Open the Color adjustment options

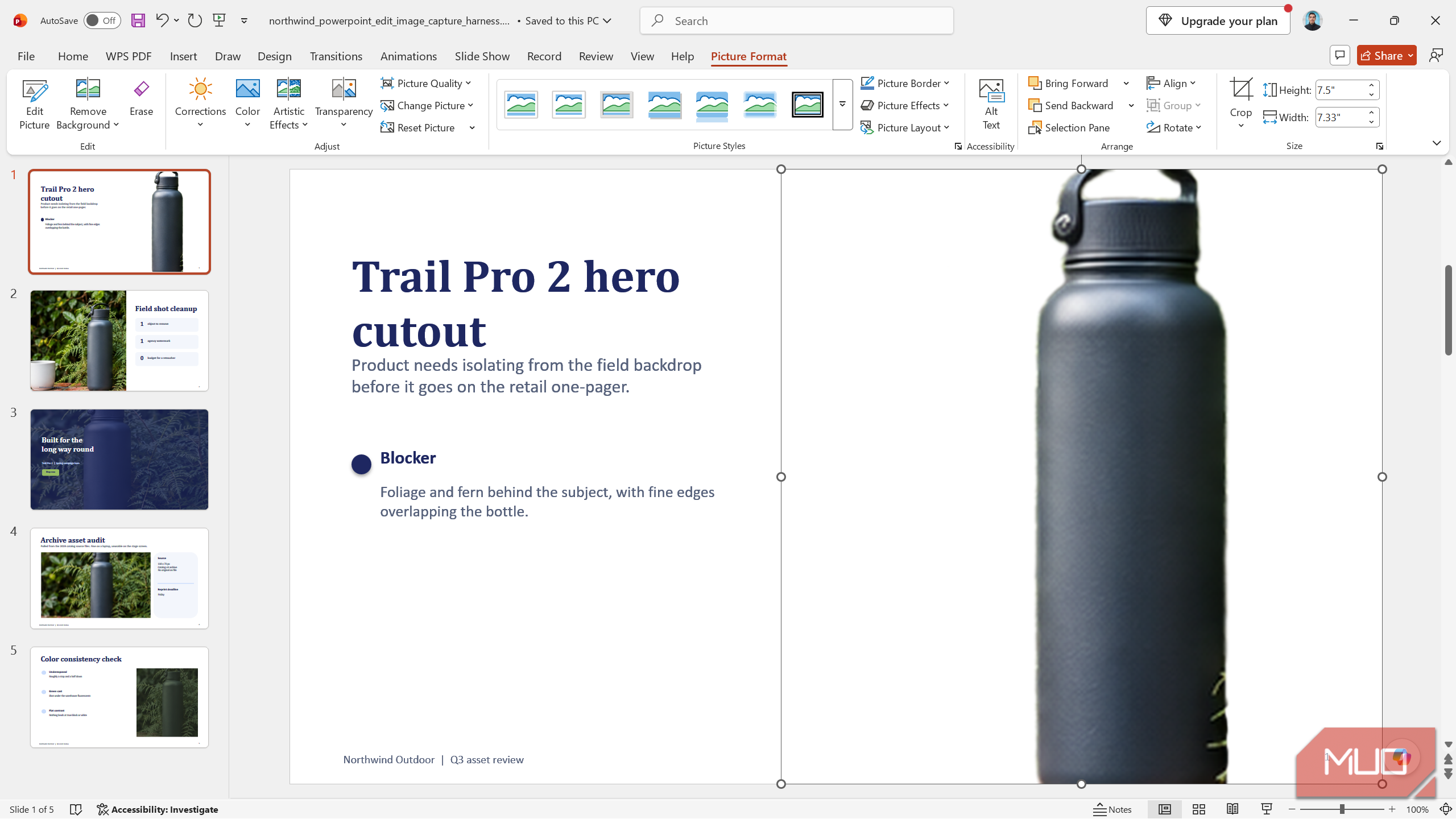pyautogui.click(x=247, y=104)
